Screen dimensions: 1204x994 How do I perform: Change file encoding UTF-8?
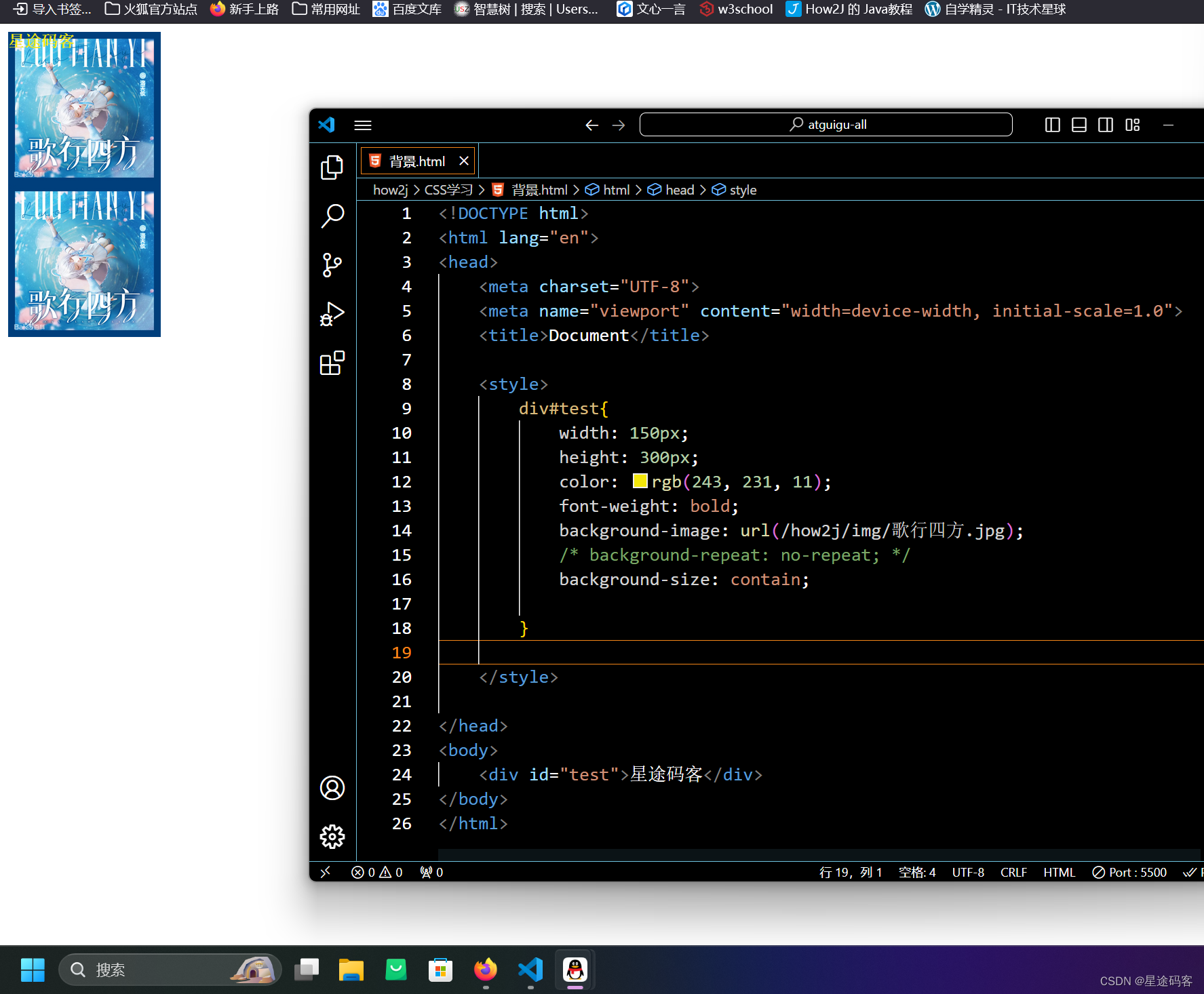point(968,872)
